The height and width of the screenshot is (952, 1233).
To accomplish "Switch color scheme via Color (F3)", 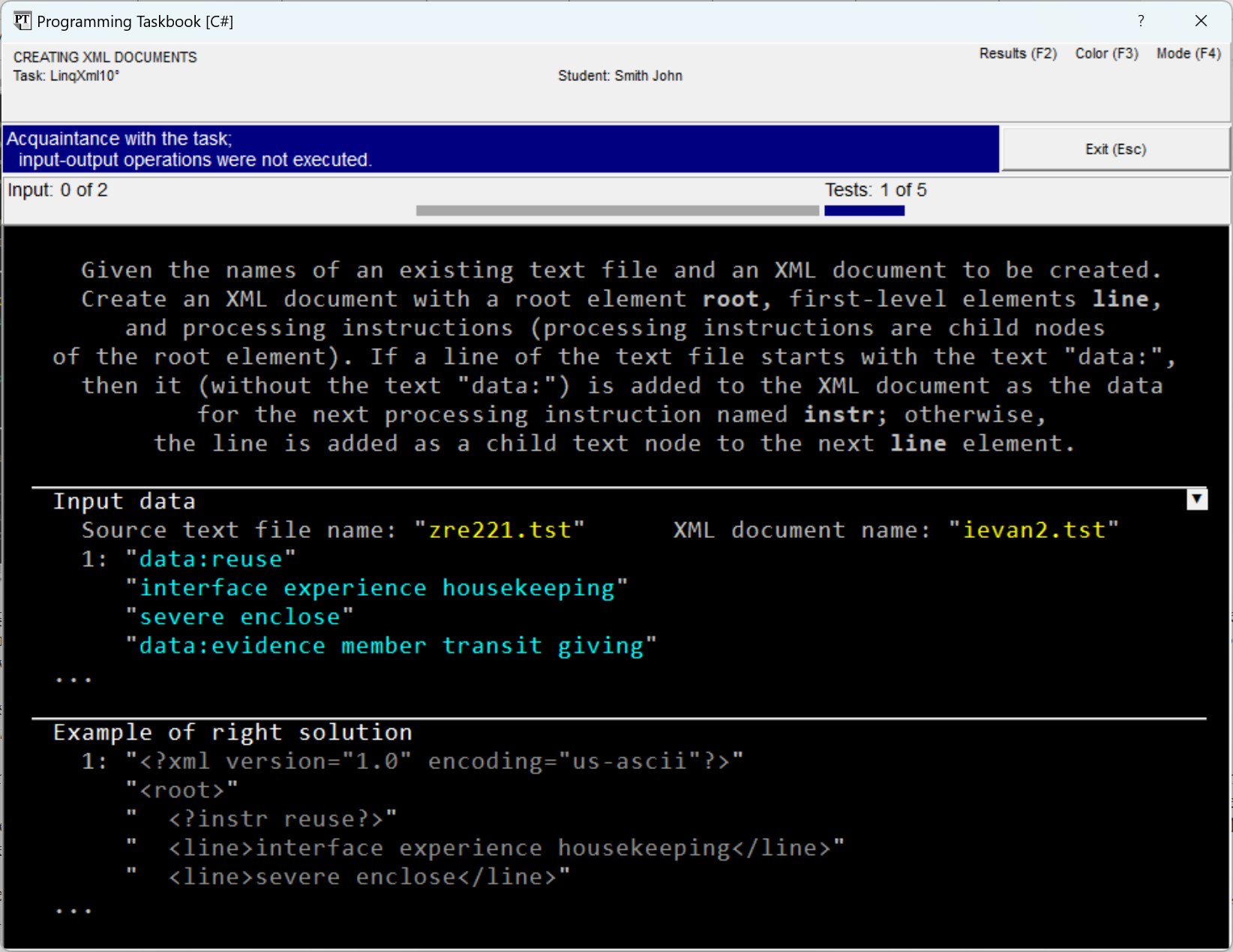I will [x=1105, y=53].
